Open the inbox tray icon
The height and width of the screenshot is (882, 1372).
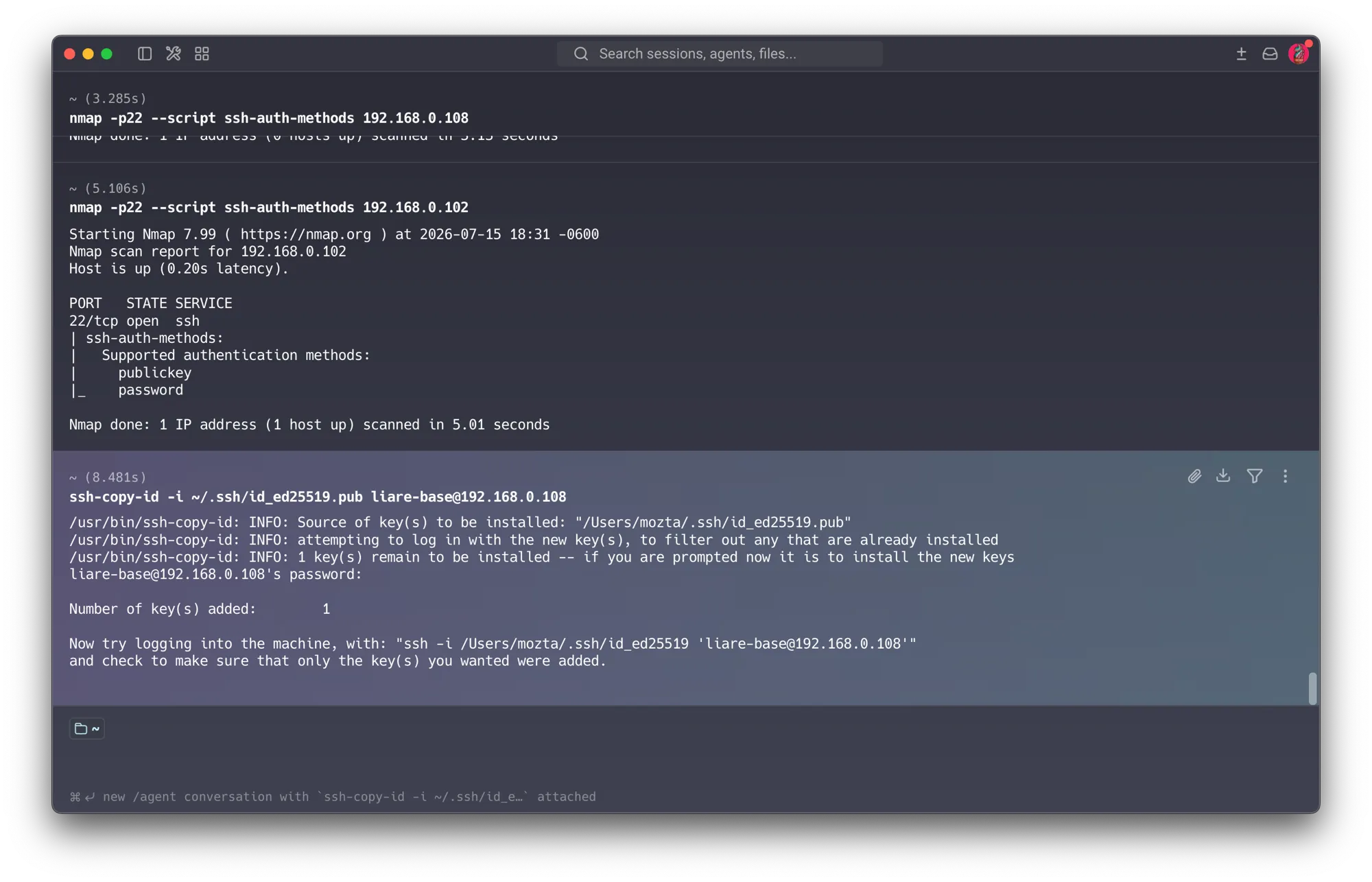click(1270, 53)
